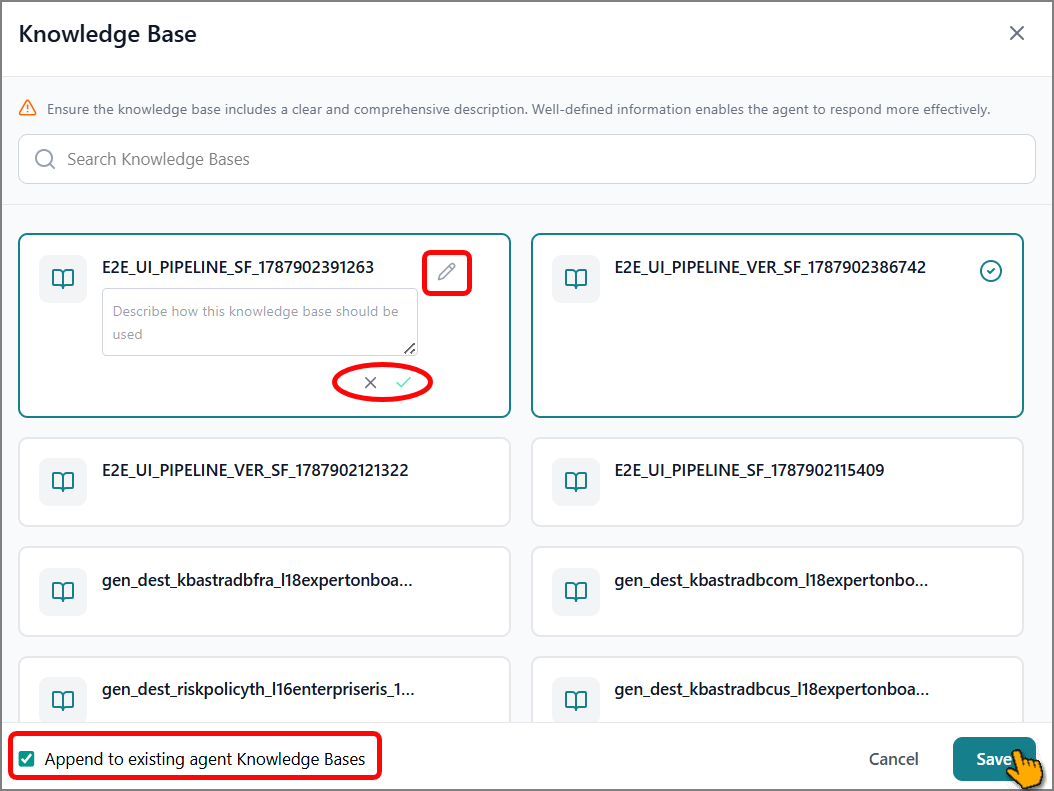Select gen_dest_kbastradbcom_l18expertonbo... knowledge base

tap(777, 591)
